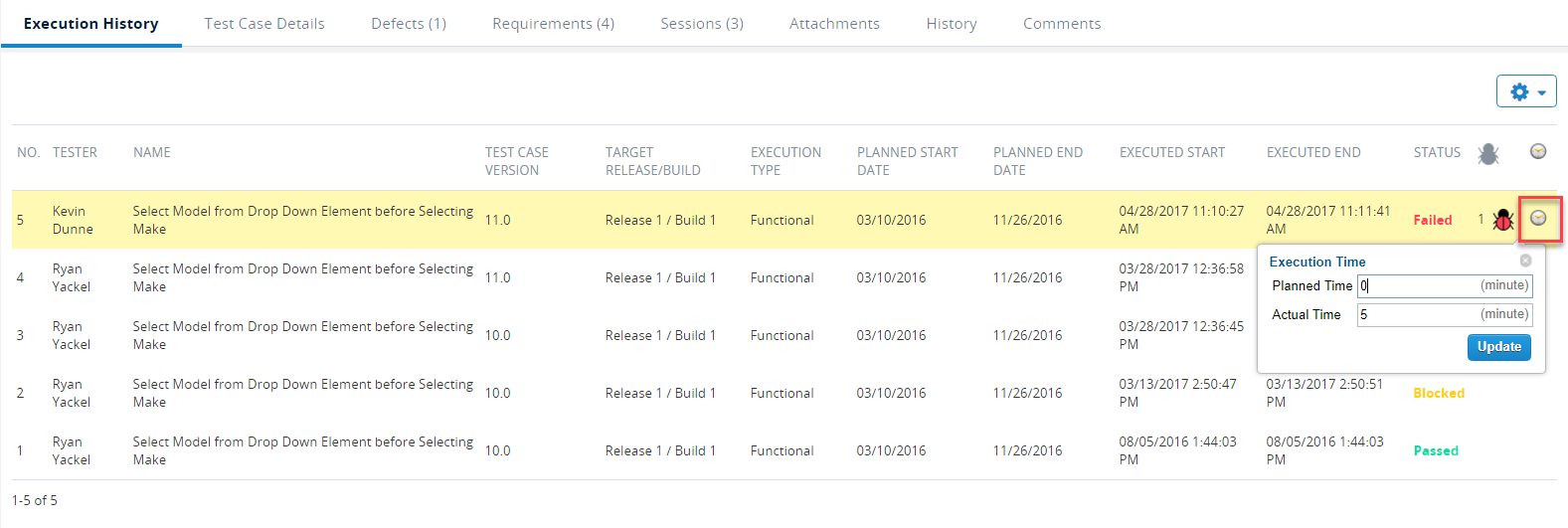Open the Defects (1) tab
1568x528 pixels.
click(409, 24)
